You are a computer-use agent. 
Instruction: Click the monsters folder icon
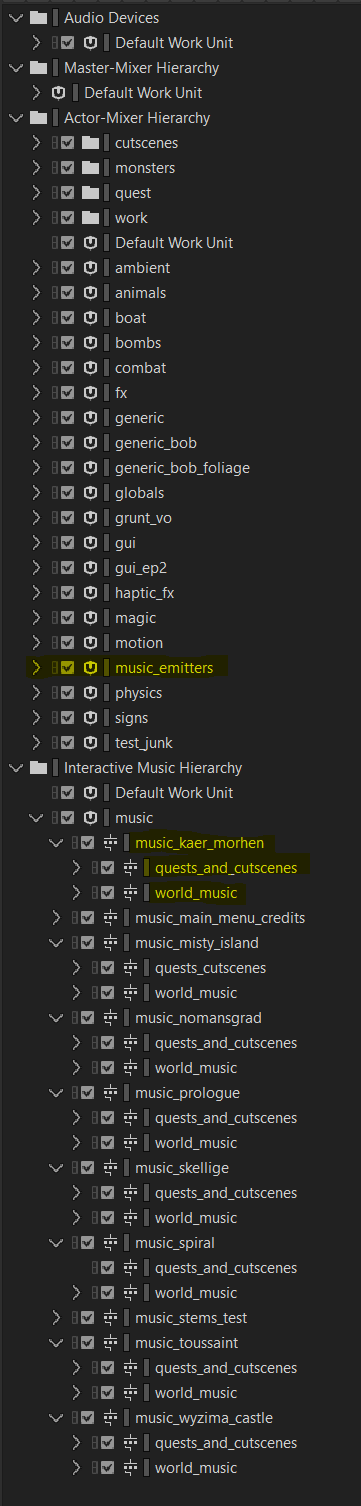(91, 168)
